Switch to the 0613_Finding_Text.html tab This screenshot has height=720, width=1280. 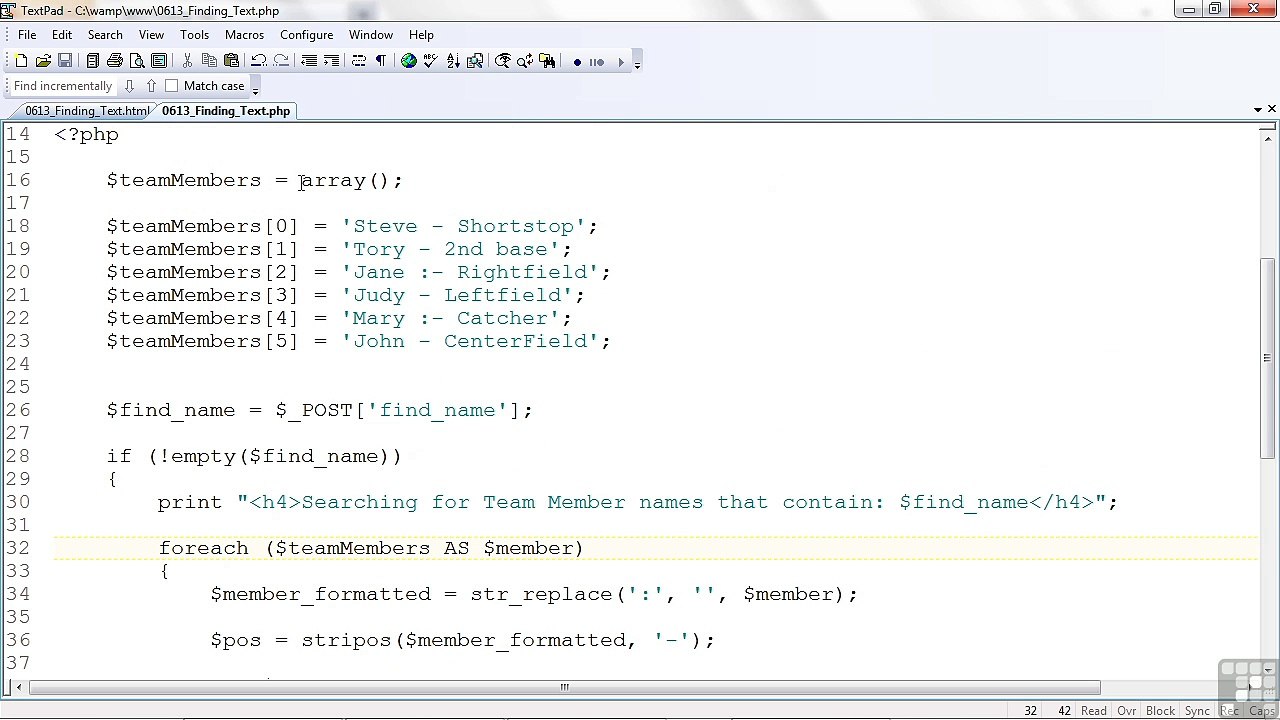coord(87,111)
